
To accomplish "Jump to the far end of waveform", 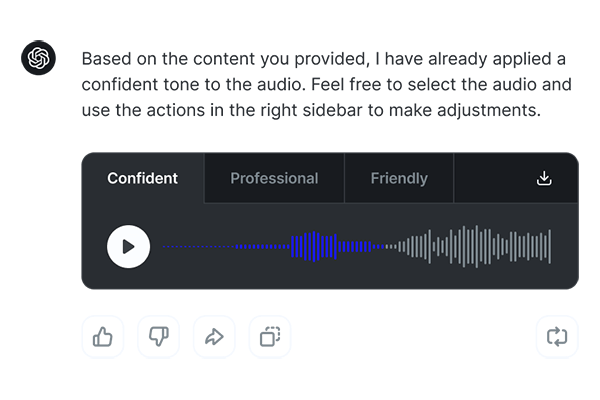I will click(548, 246).
